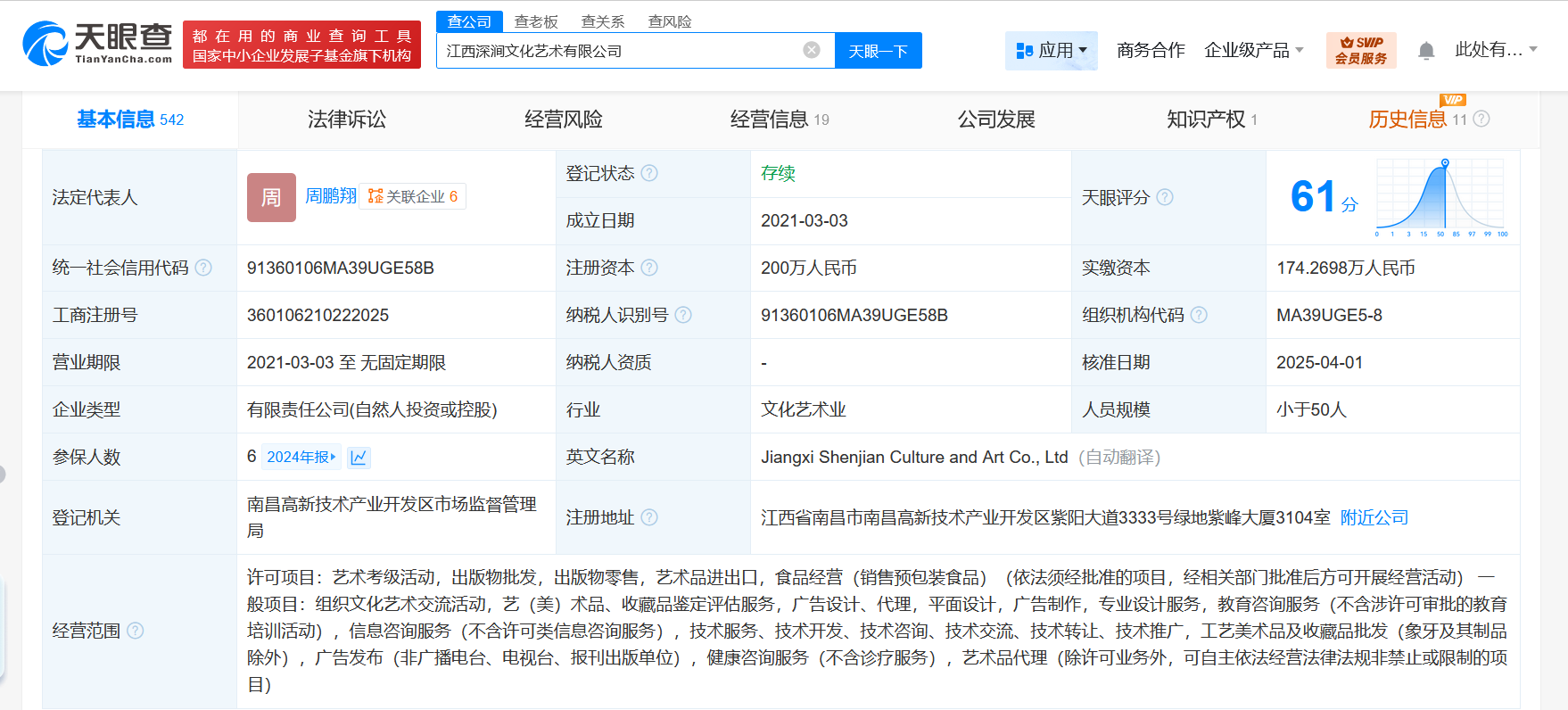Click help icon next to 纳税人识别号

pos(683,315)
